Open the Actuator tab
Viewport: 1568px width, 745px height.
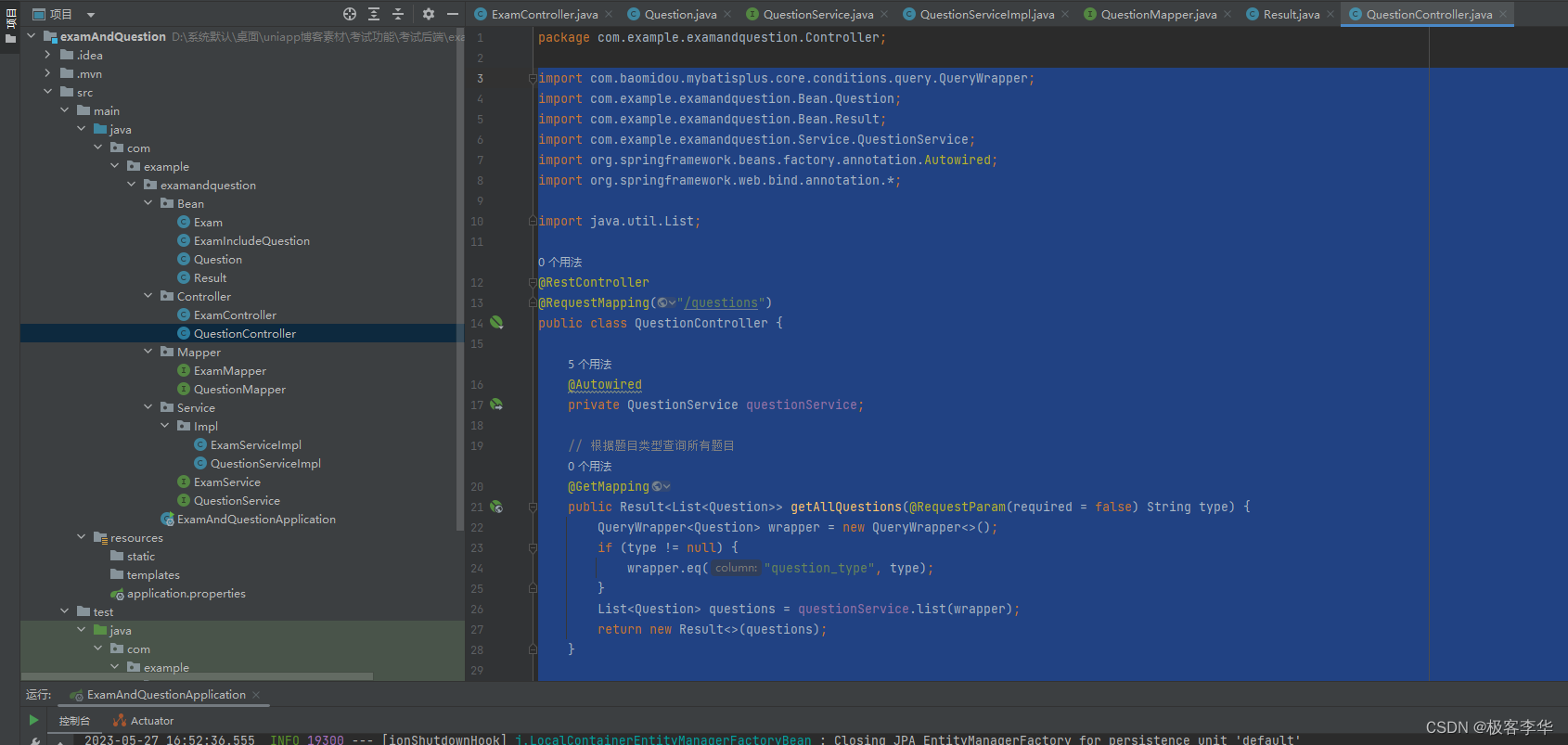(x=144, y=721)
